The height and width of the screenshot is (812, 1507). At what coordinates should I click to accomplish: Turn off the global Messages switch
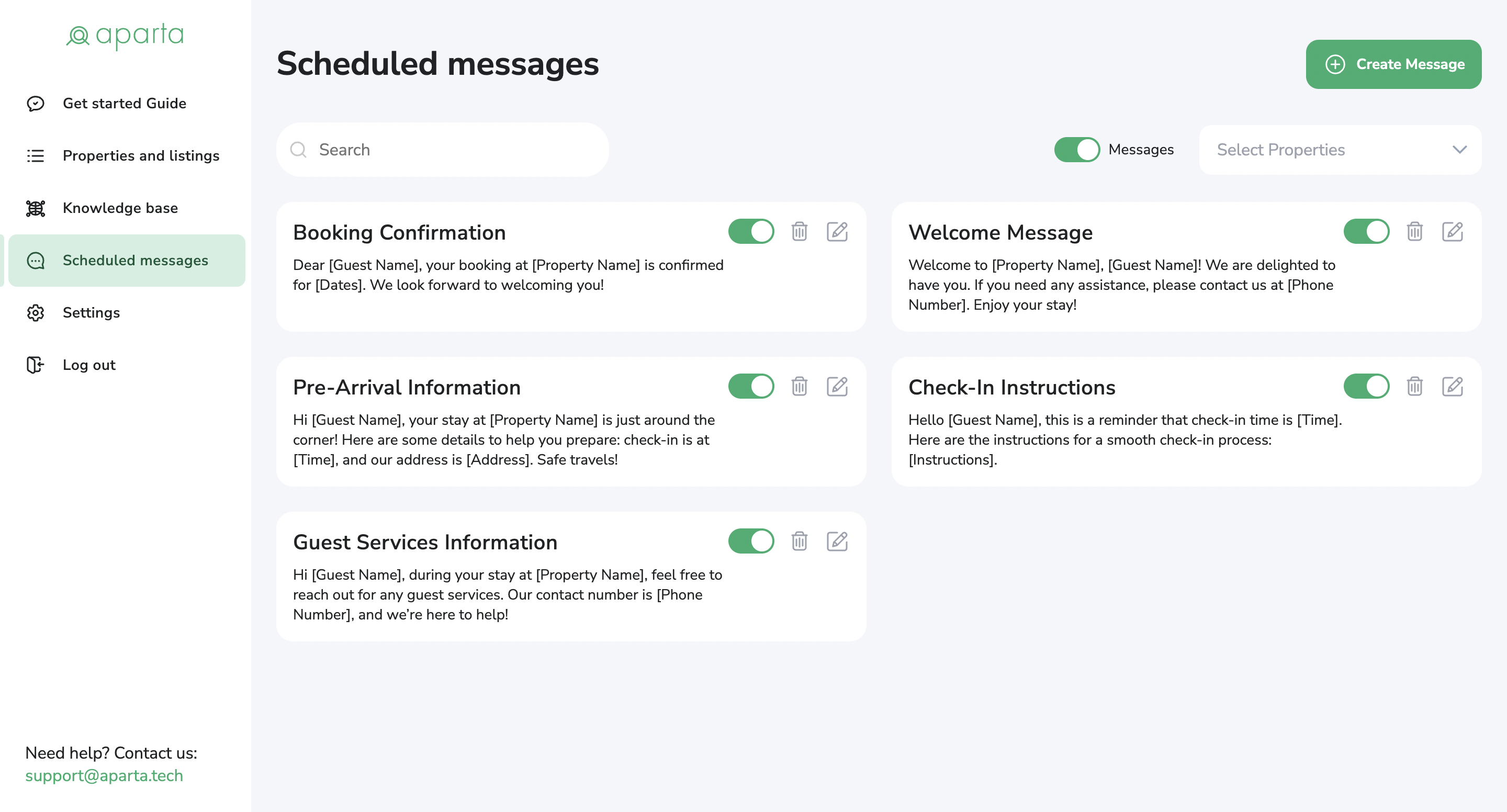[1076, 150]
